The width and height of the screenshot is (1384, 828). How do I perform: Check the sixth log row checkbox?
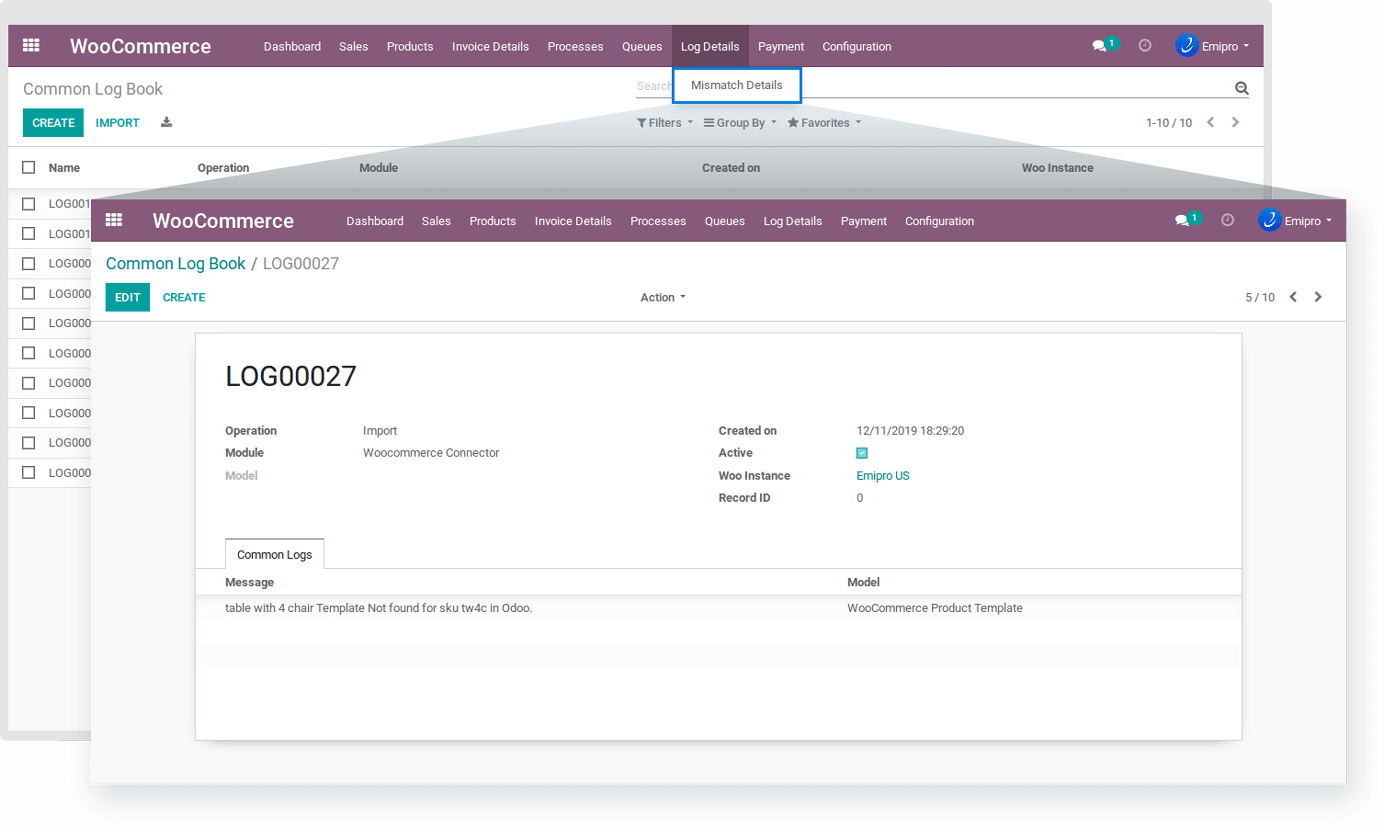pos(29,353)
